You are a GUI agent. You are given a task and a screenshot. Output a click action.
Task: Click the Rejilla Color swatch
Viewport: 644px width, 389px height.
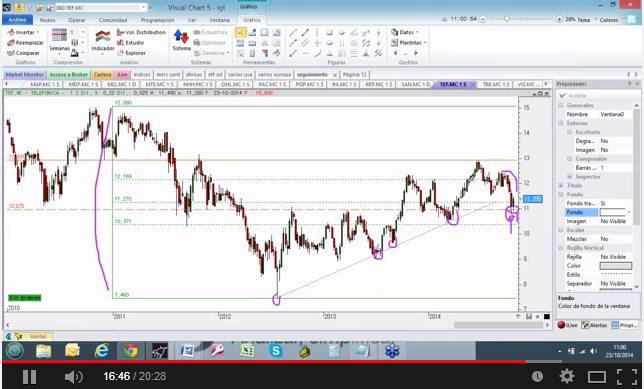click(616, 266)
